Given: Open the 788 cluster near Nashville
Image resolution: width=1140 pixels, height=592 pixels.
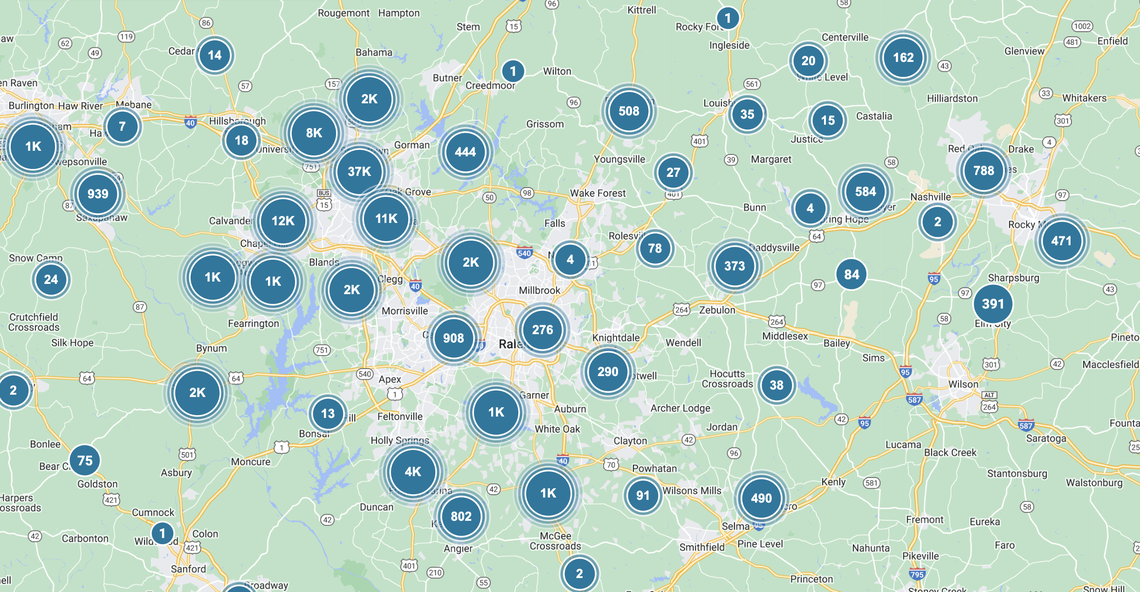Looking at the screenshot, I should pyautogui.click(x=984, y=171).
